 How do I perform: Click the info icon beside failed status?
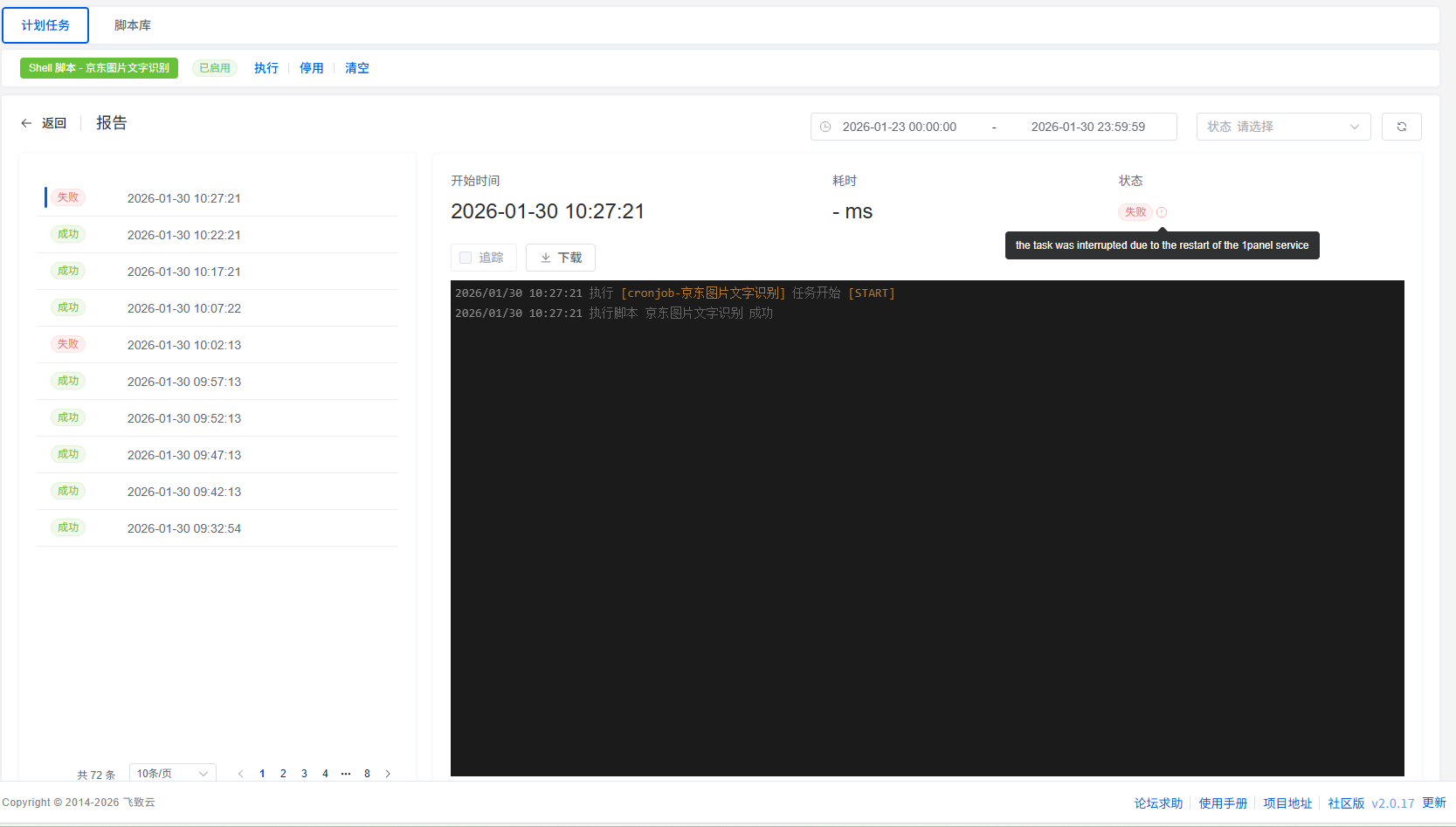(1162, 212)
